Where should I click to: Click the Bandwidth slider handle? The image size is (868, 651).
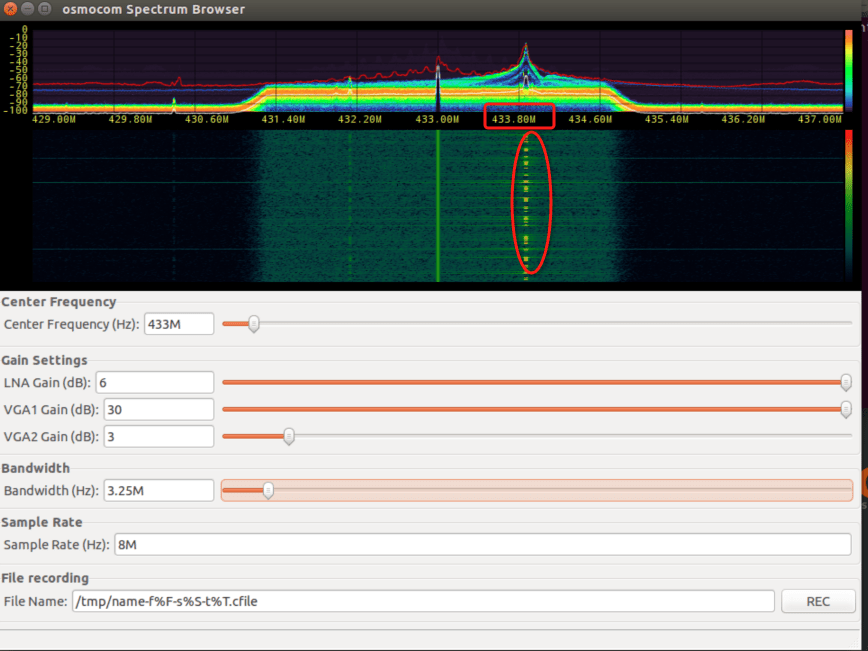click(267, 490)
